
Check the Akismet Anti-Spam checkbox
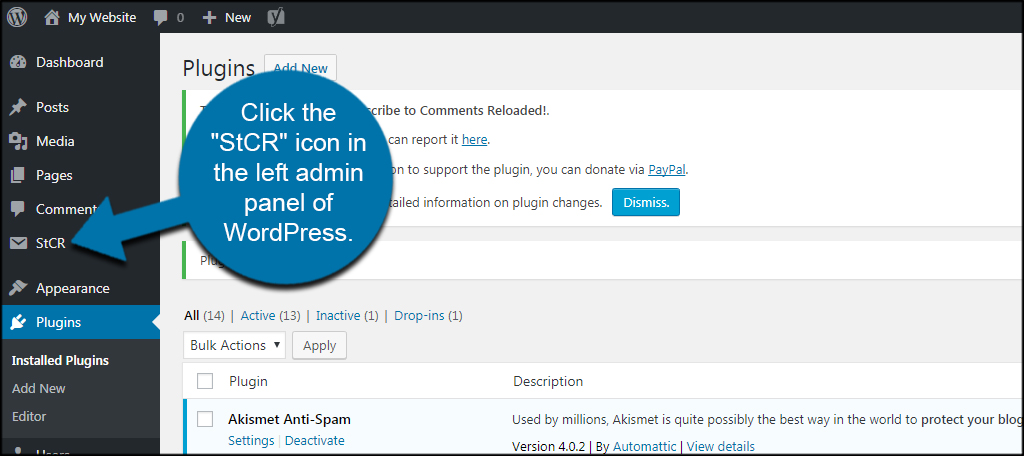(x=205, y=419)
